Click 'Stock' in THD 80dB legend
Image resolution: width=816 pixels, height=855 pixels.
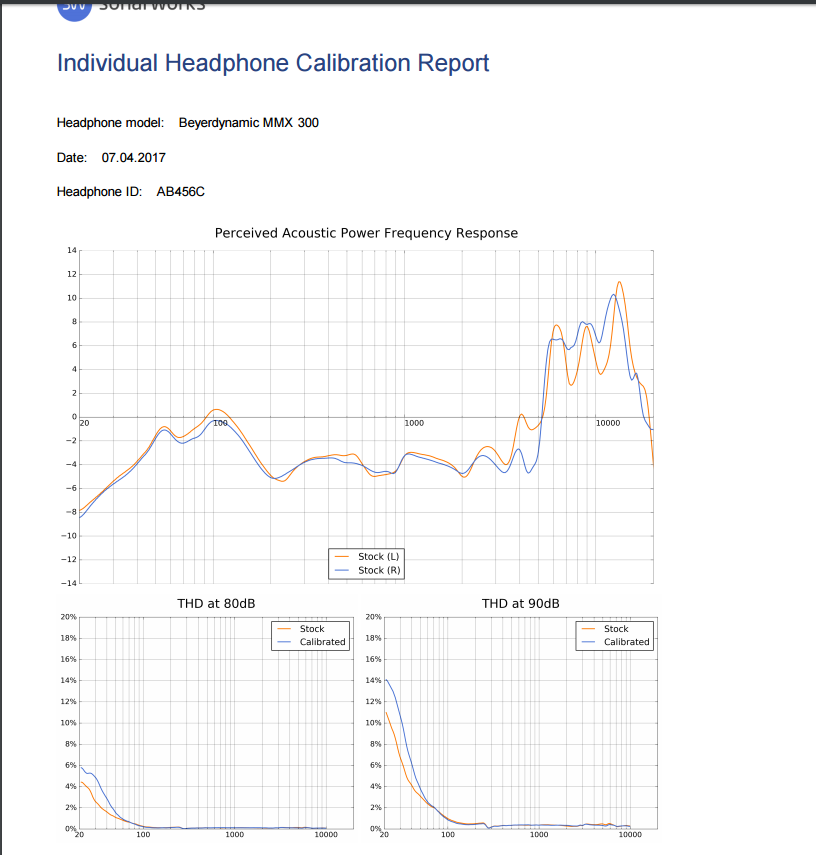tap(312, 629)
